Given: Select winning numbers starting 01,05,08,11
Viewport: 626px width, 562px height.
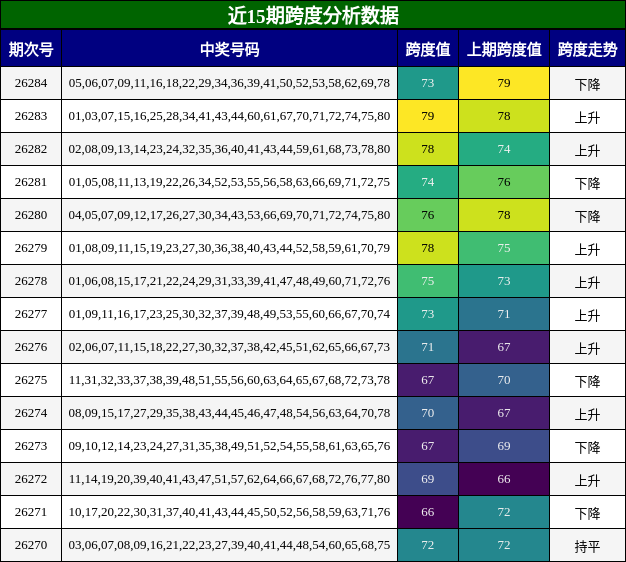Looking at the screenshot, I should pyautogui.click(x=229, y=182).
